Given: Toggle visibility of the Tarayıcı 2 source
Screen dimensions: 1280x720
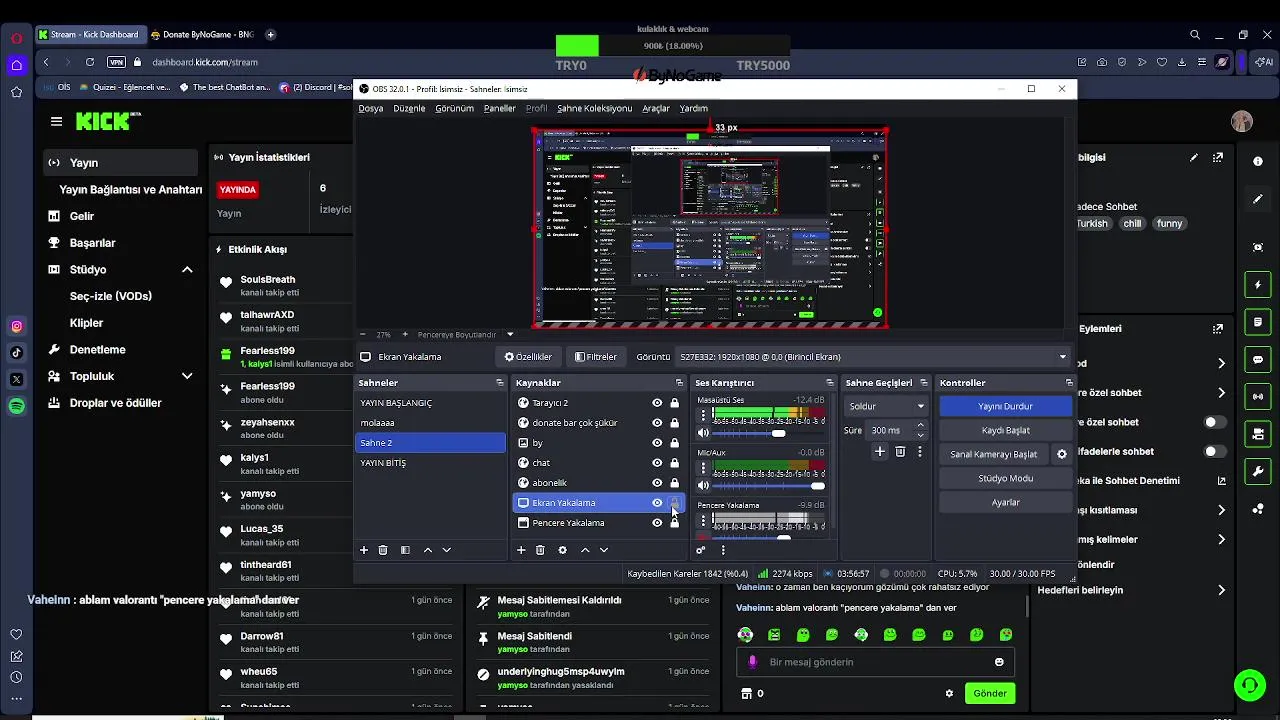Looking at the screenshot, I should click(x=657, y=403).
